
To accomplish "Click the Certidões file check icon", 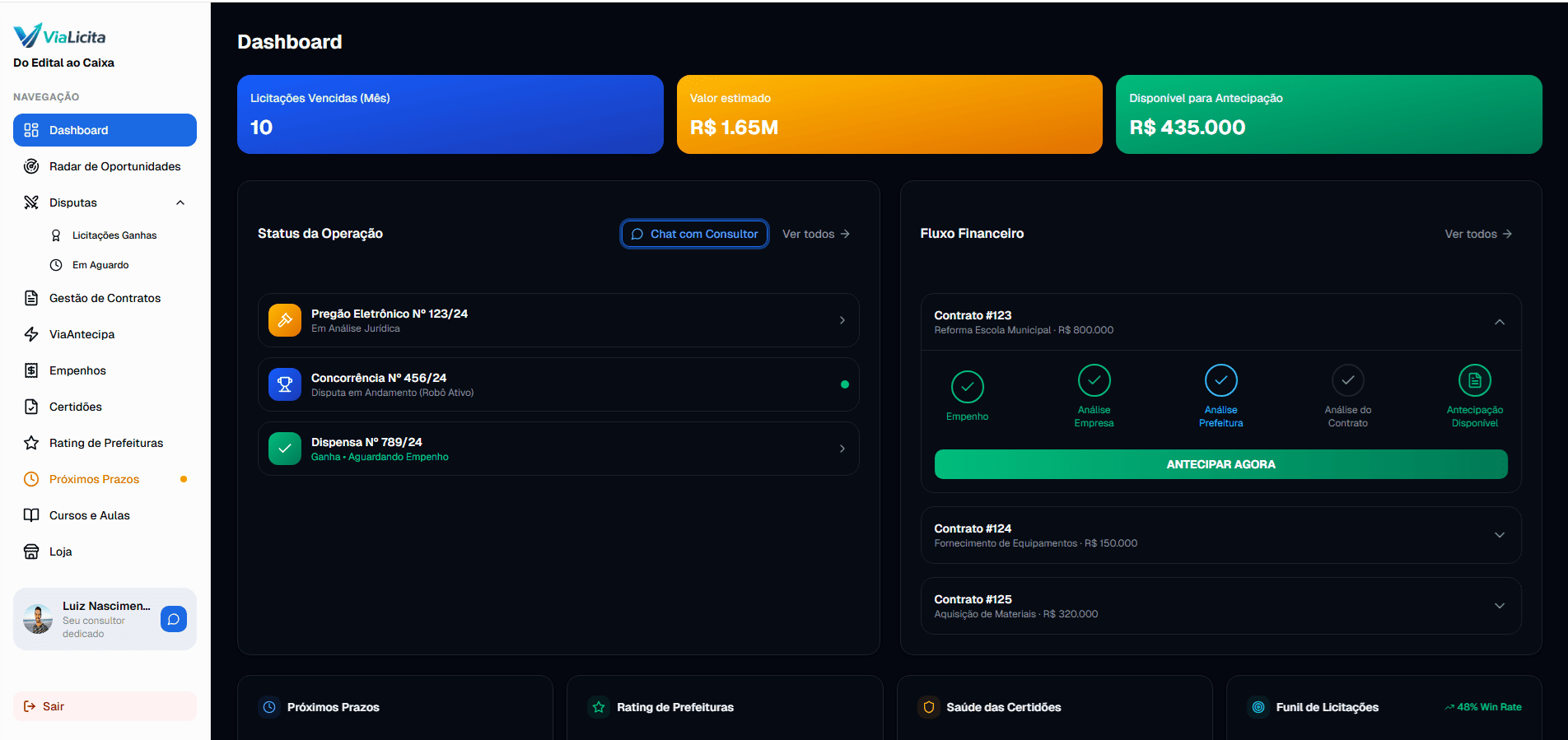I will 31,407.
